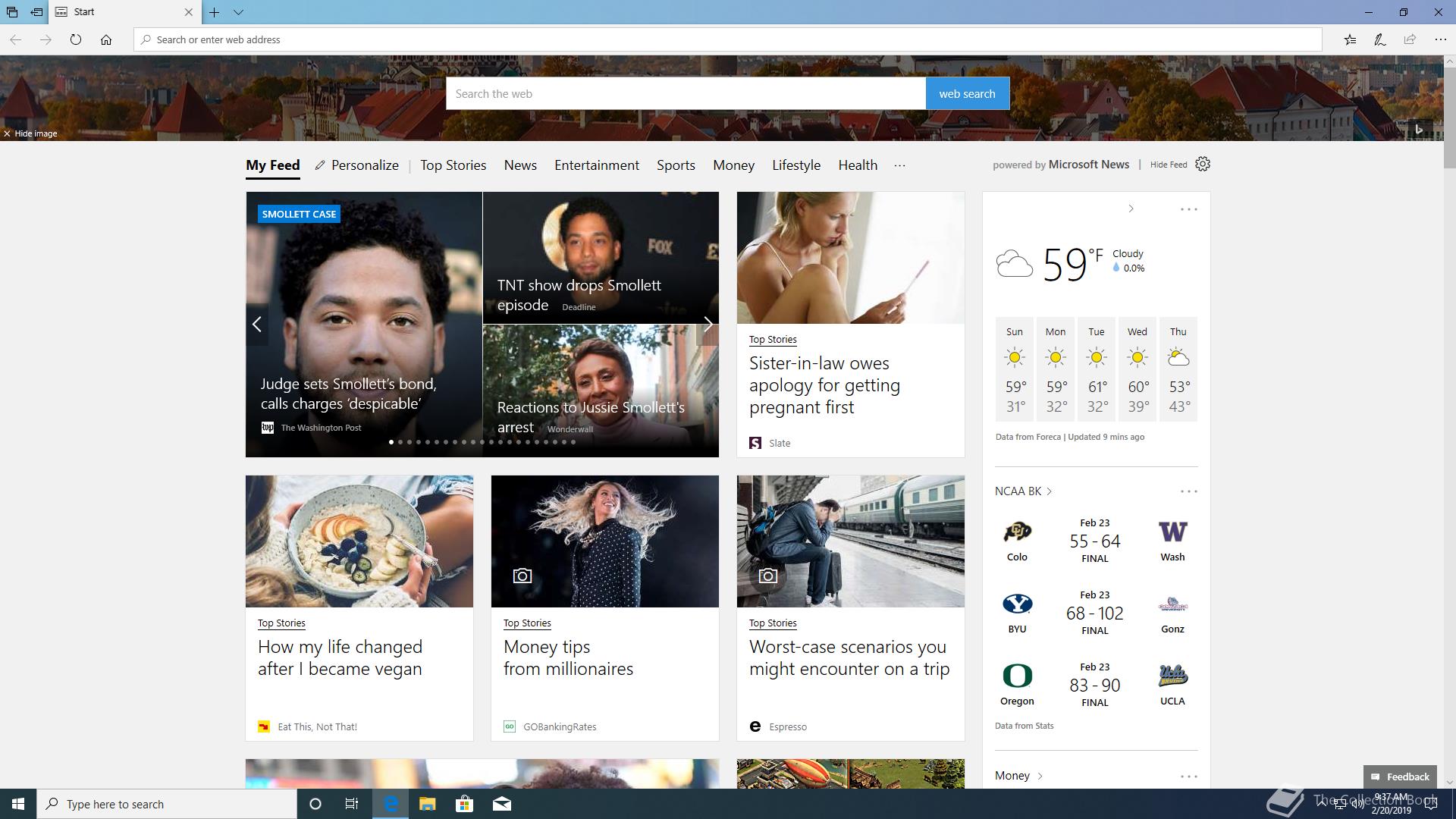Screen dimensions: 1456x819
Task: Switch to News tab
Action: [520, 165]
